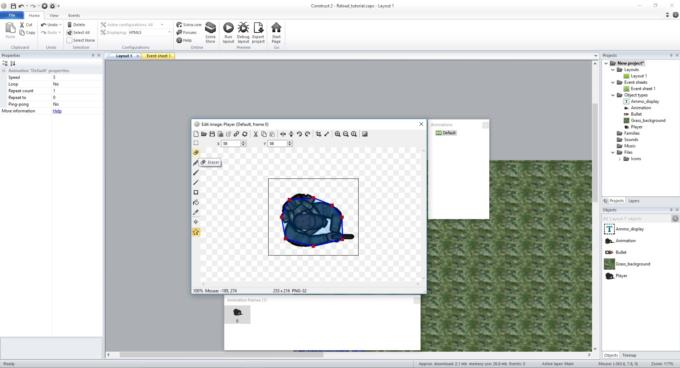Click the Help link in properties

57,111
